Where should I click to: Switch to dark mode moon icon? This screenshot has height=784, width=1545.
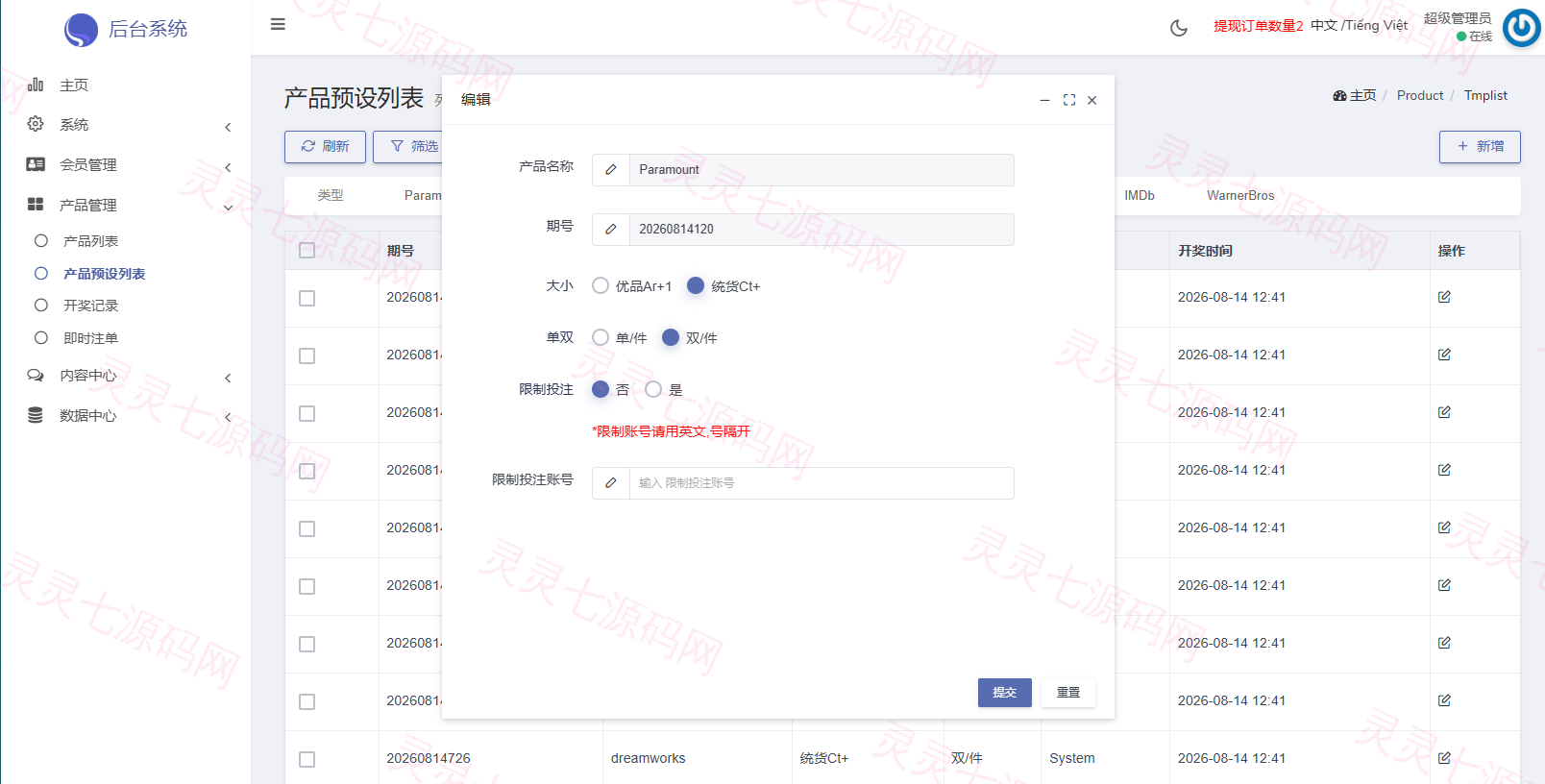[x=1179, y=28]
